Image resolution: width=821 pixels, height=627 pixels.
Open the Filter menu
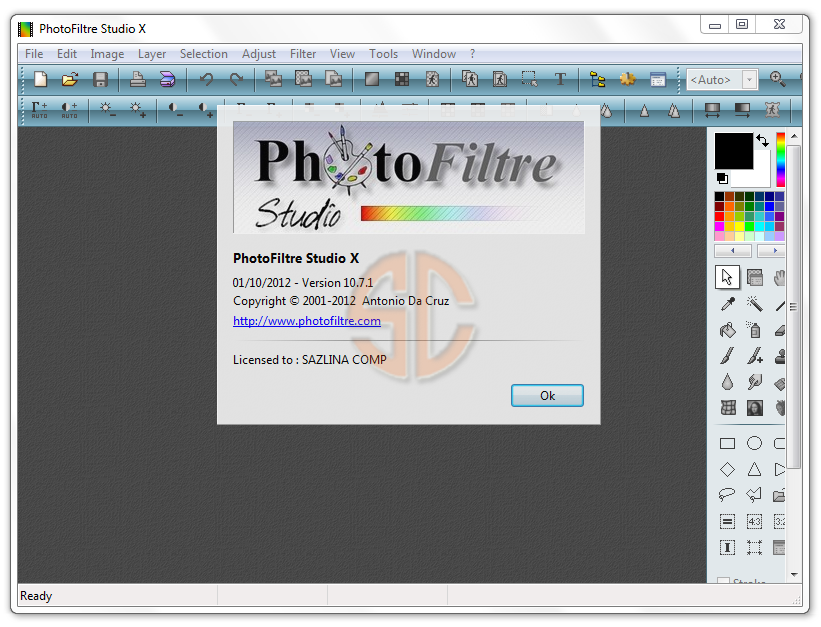303,54
